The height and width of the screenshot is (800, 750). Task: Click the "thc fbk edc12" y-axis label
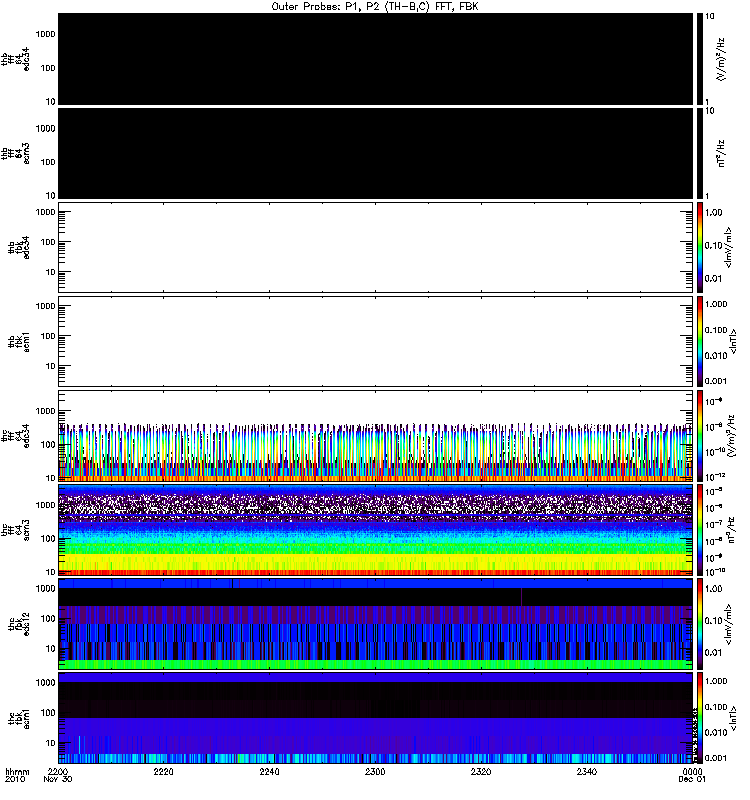point(19,624)
